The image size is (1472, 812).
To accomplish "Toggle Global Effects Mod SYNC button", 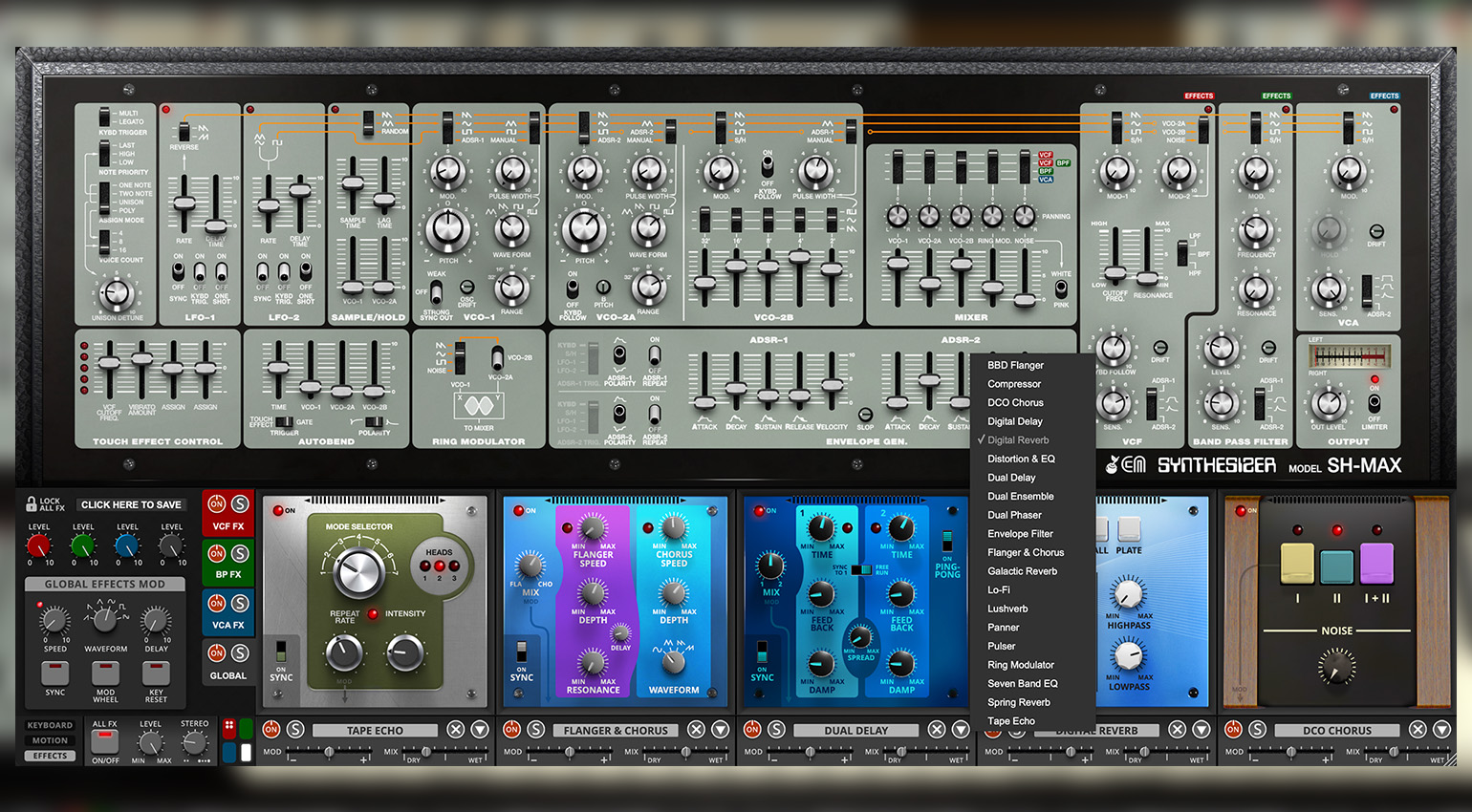I will pos(55,673).
